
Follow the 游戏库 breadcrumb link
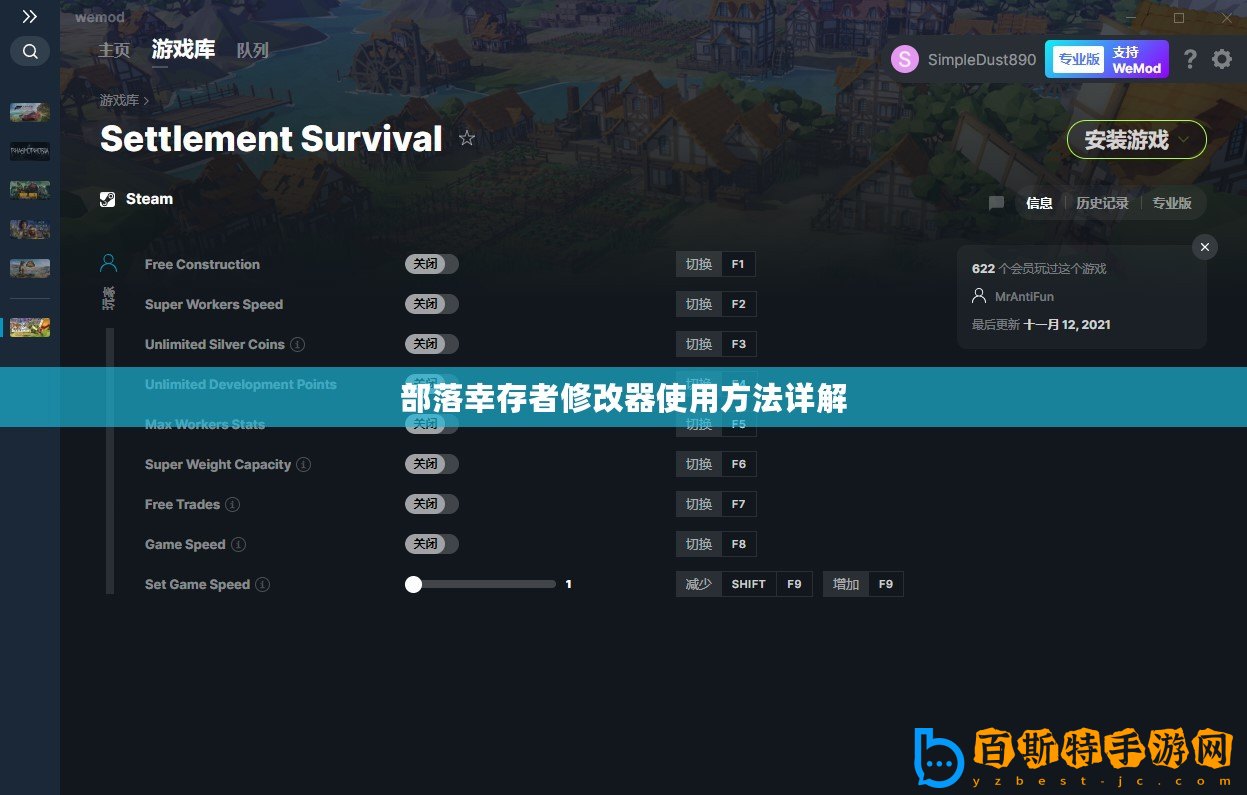119,100
